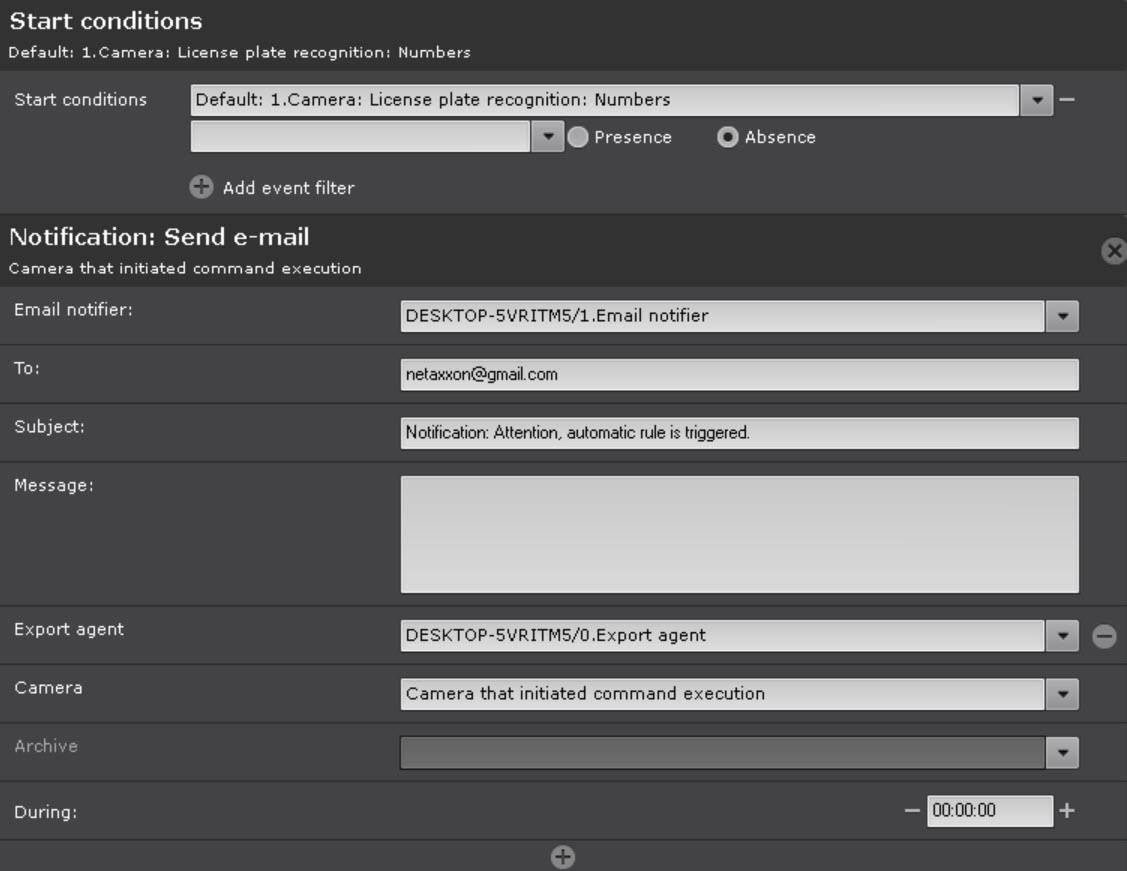Click the Add event filter link text

pyautogui.click(x=288, y=188)
